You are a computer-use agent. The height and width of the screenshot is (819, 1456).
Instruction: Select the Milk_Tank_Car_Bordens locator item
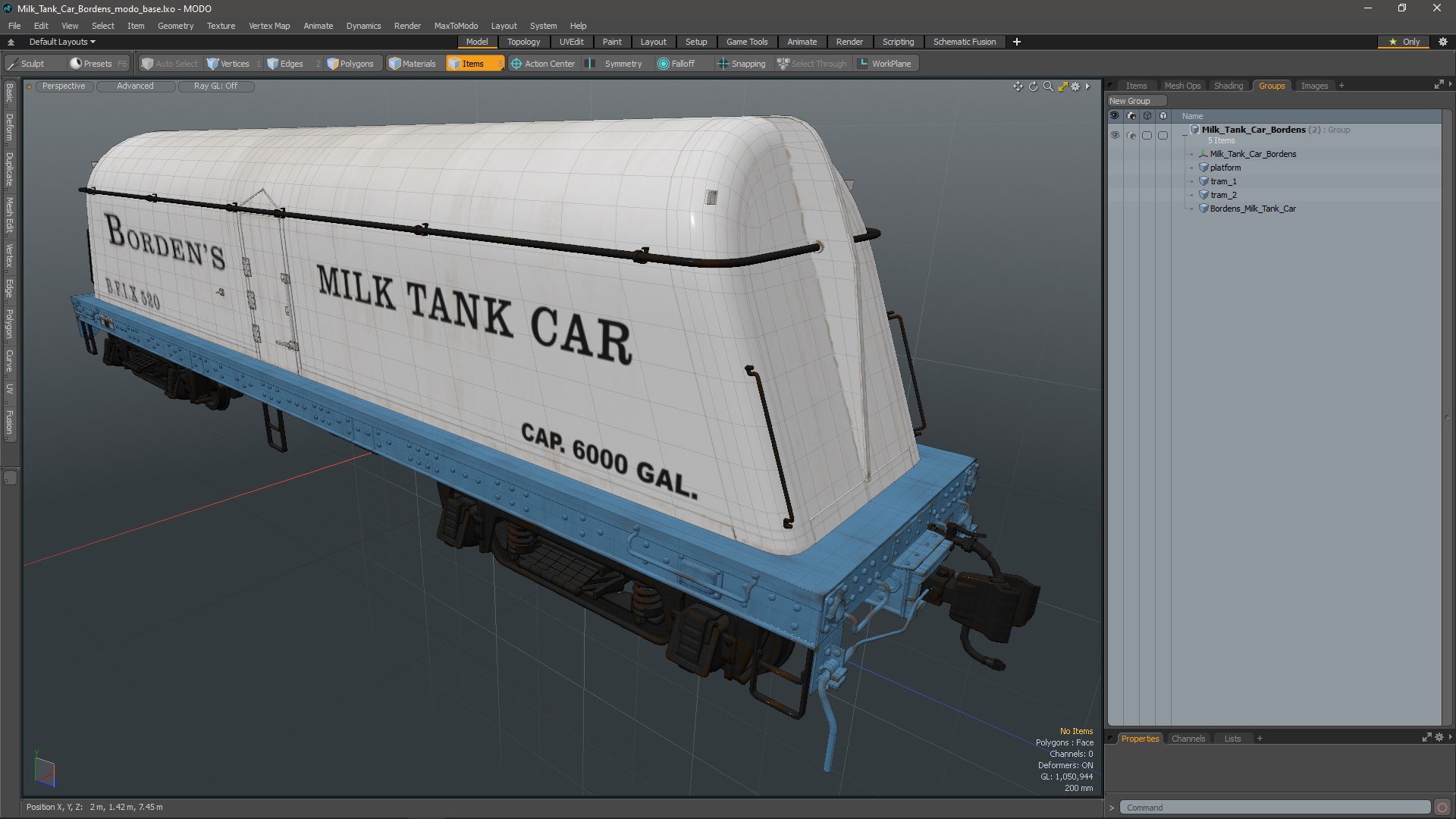(1253, 154)
